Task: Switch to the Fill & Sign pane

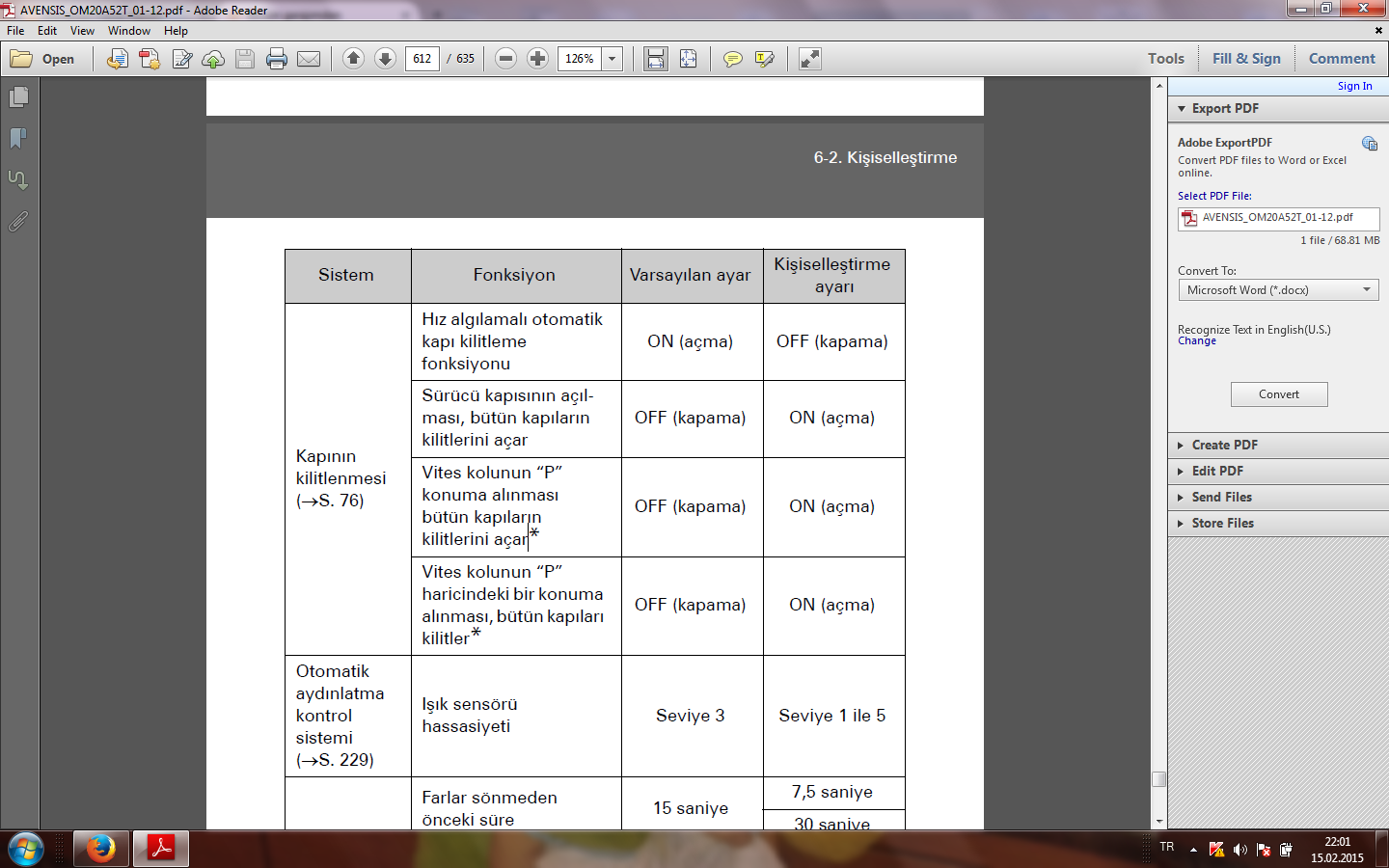Action: pos(1246,59)
